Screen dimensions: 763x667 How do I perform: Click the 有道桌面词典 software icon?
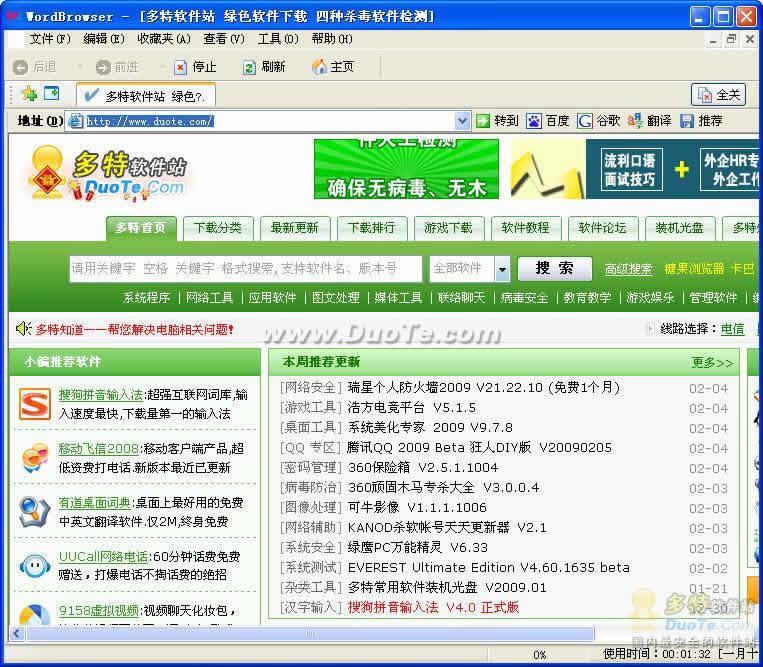pyautogui.click(x=34, y=512)
